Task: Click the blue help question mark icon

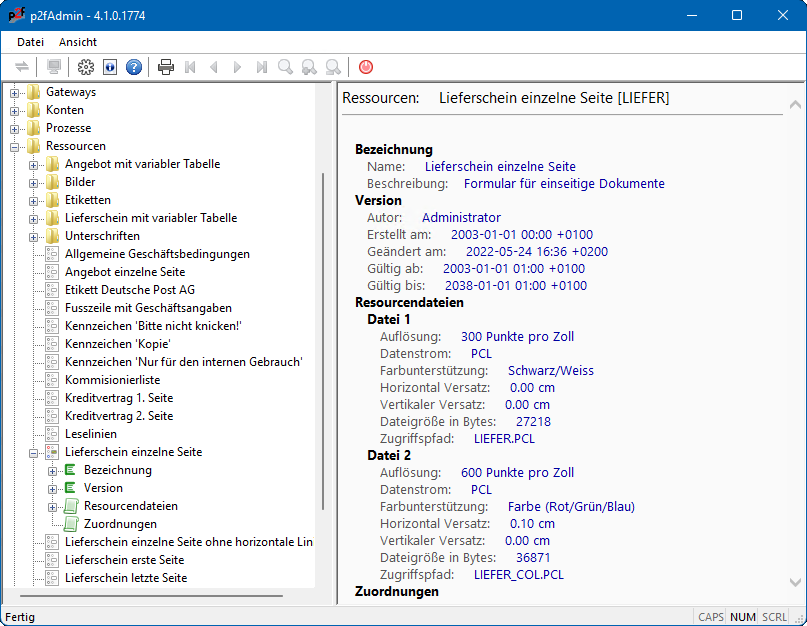Action: 134,67
